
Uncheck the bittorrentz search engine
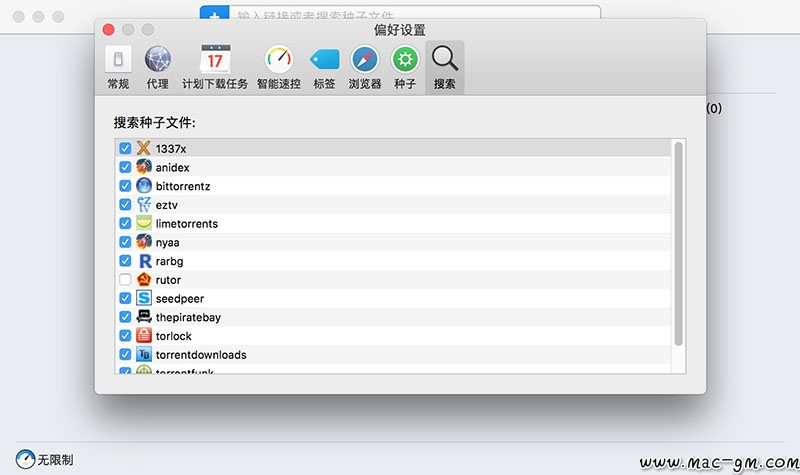point(125,186)
